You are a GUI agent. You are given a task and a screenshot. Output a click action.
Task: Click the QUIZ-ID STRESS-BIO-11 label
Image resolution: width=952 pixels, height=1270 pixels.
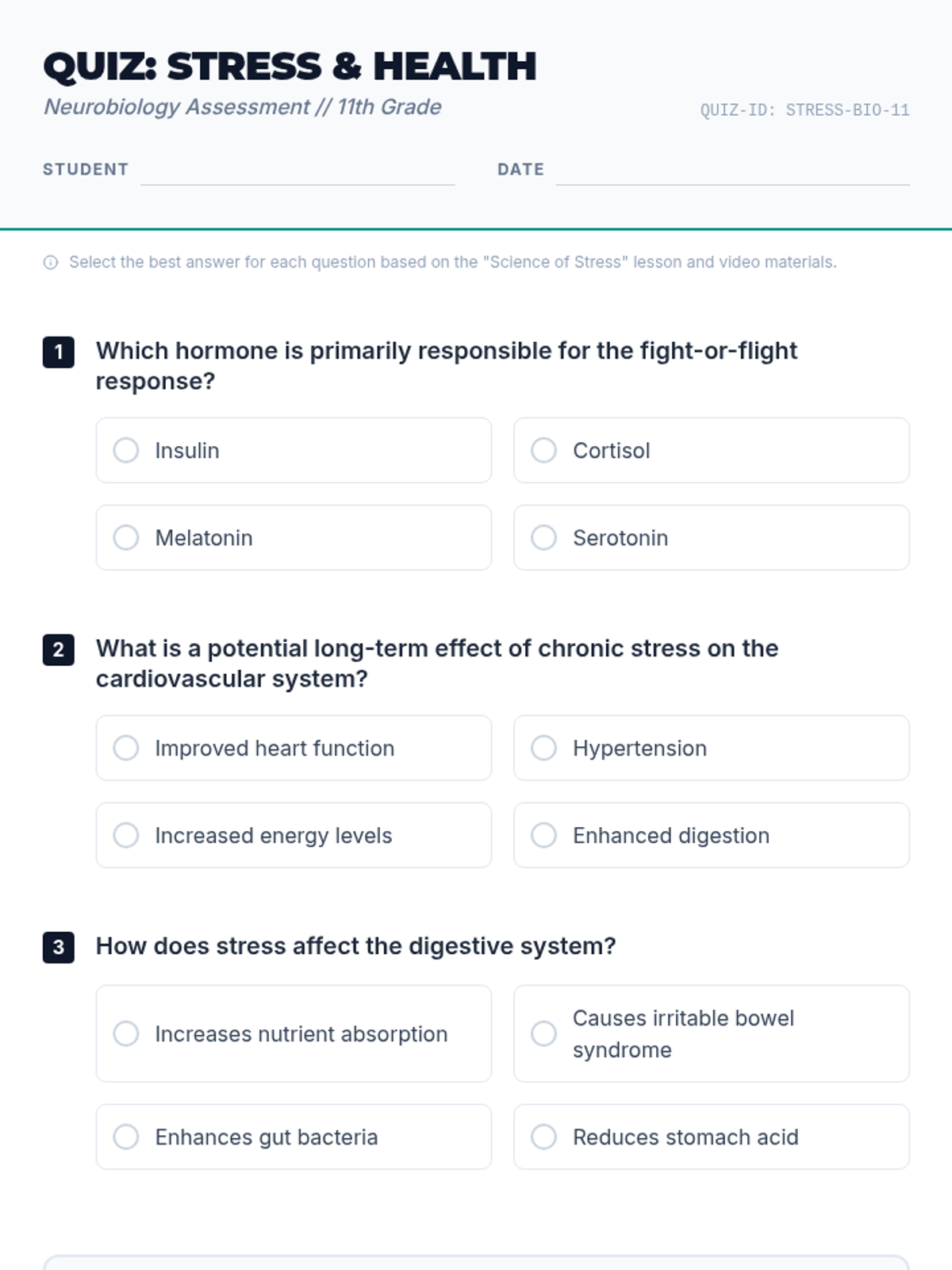[804, 110]
